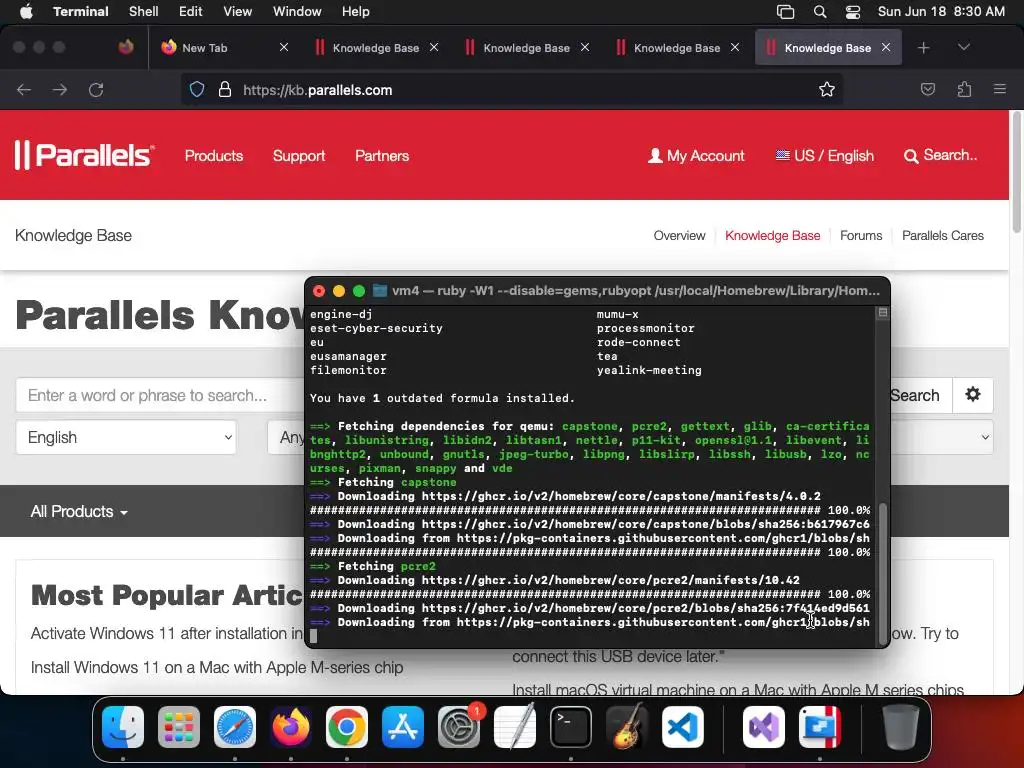
Task: Expand the All Products dropdown
Action: [79, 511]
